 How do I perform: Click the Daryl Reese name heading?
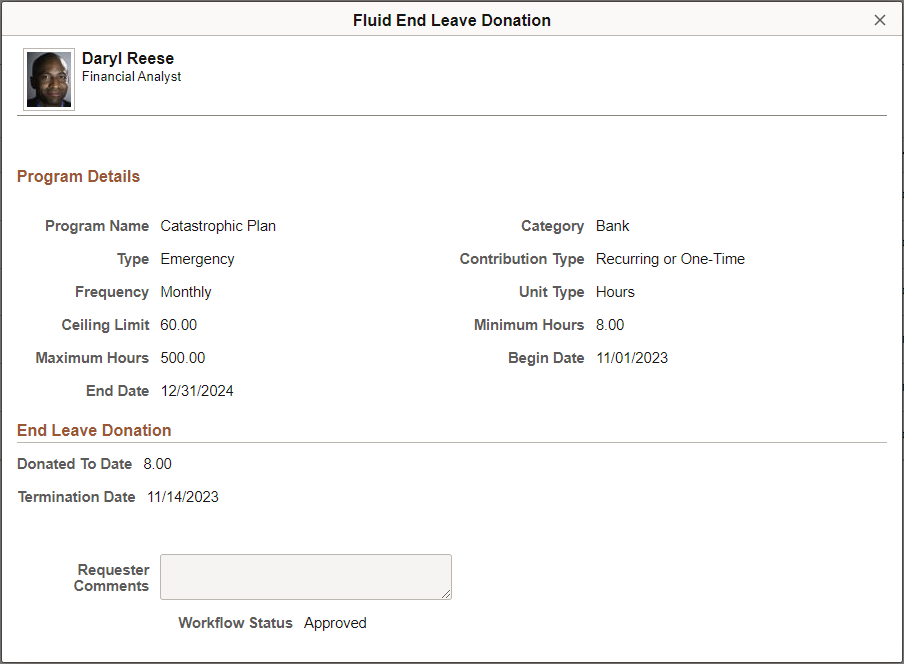[x=128, y=58]
